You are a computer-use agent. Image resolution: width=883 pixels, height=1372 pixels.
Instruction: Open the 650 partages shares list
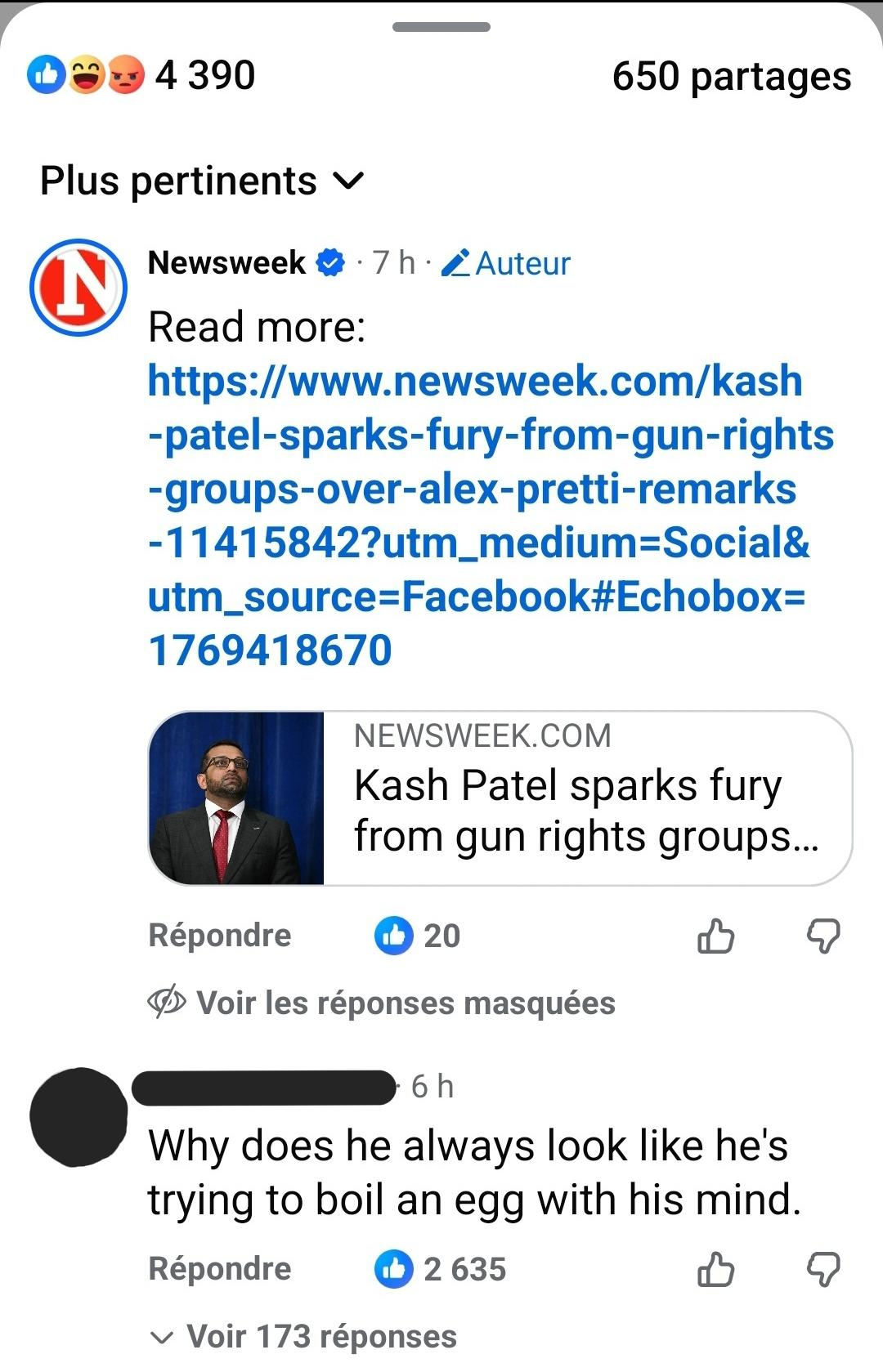(731, 77)
